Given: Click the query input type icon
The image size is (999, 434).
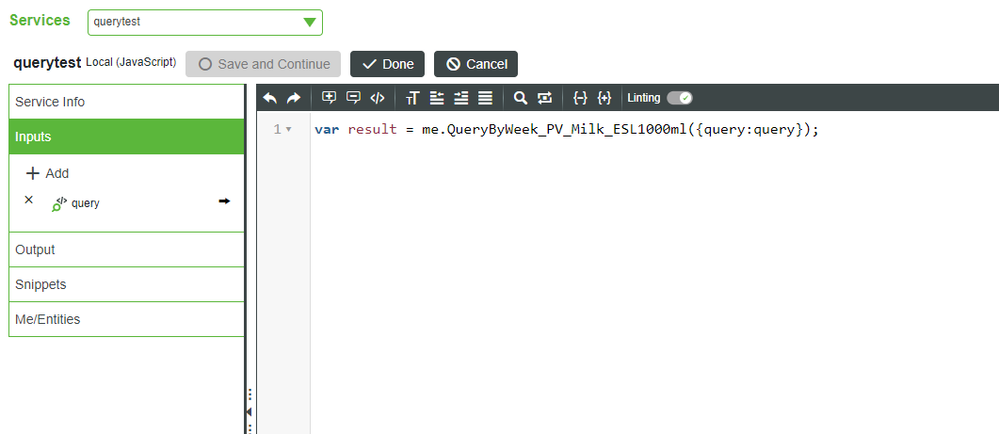Looking at the screenshot, I should (60, 203).
